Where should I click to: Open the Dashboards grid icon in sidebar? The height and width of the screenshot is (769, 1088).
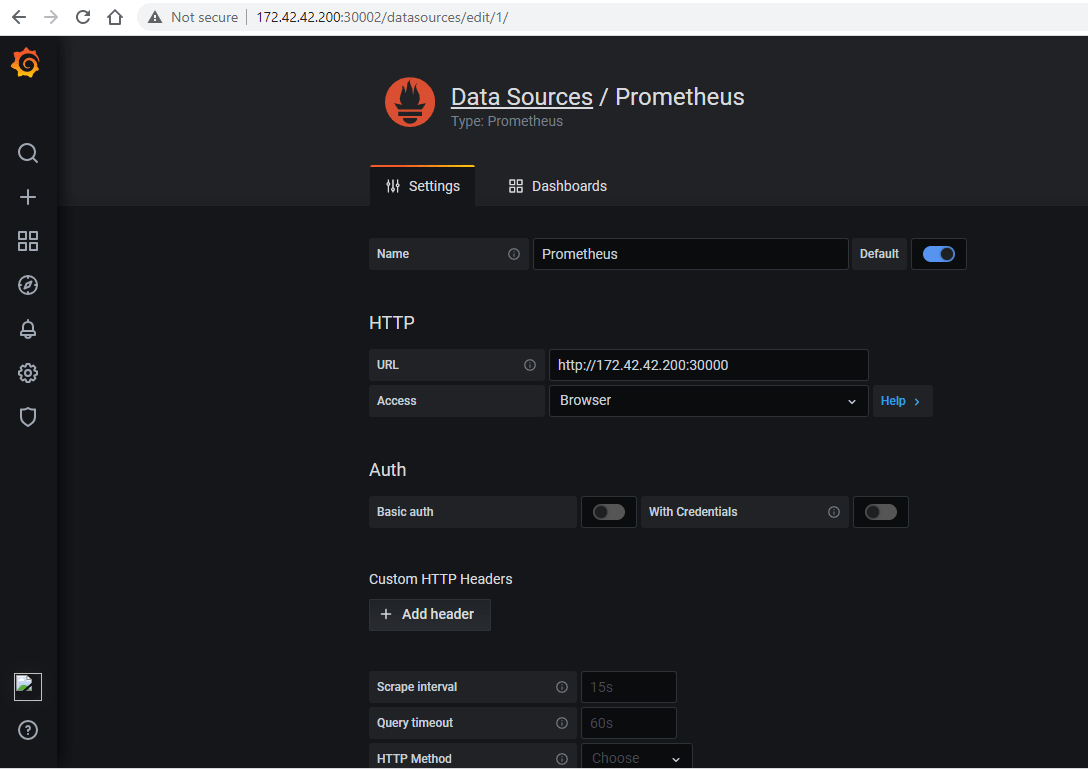click(28, 241)
